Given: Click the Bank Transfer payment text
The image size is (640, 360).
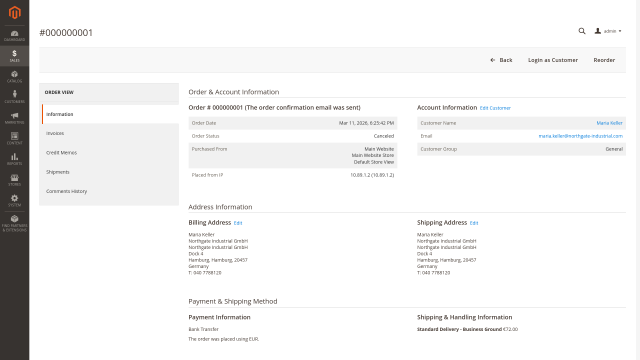Looking at the screenshot, I should [x=203, y=329].
